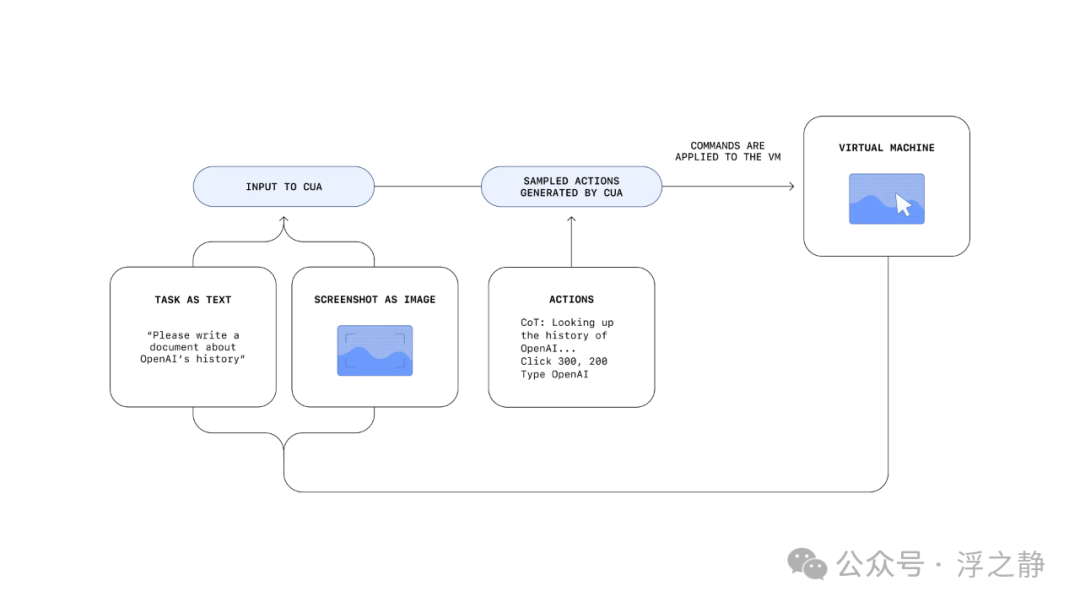Click the VIRTUAL MACHINE box title
This screenshot has height=608, width=1080.
(x=886, y=147)
